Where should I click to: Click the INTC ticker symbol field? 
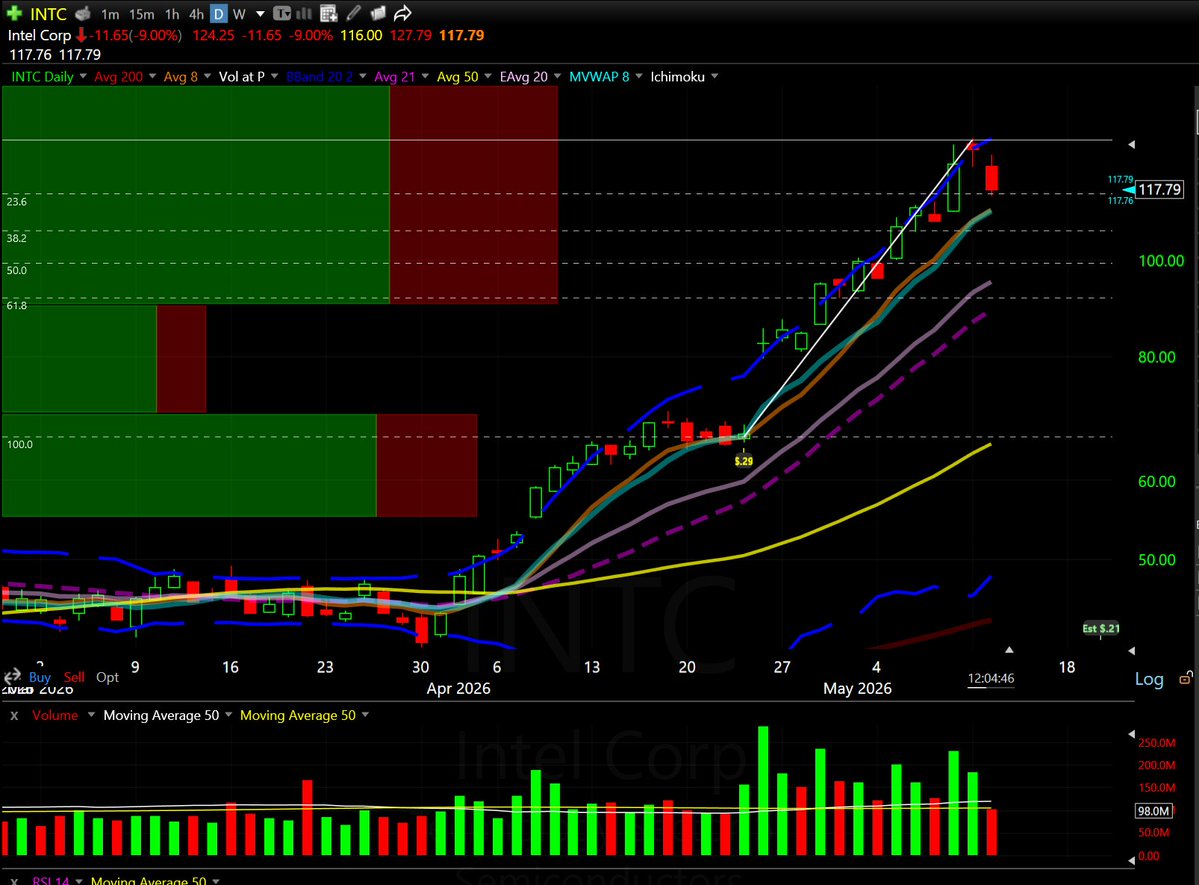pos(48,14)
